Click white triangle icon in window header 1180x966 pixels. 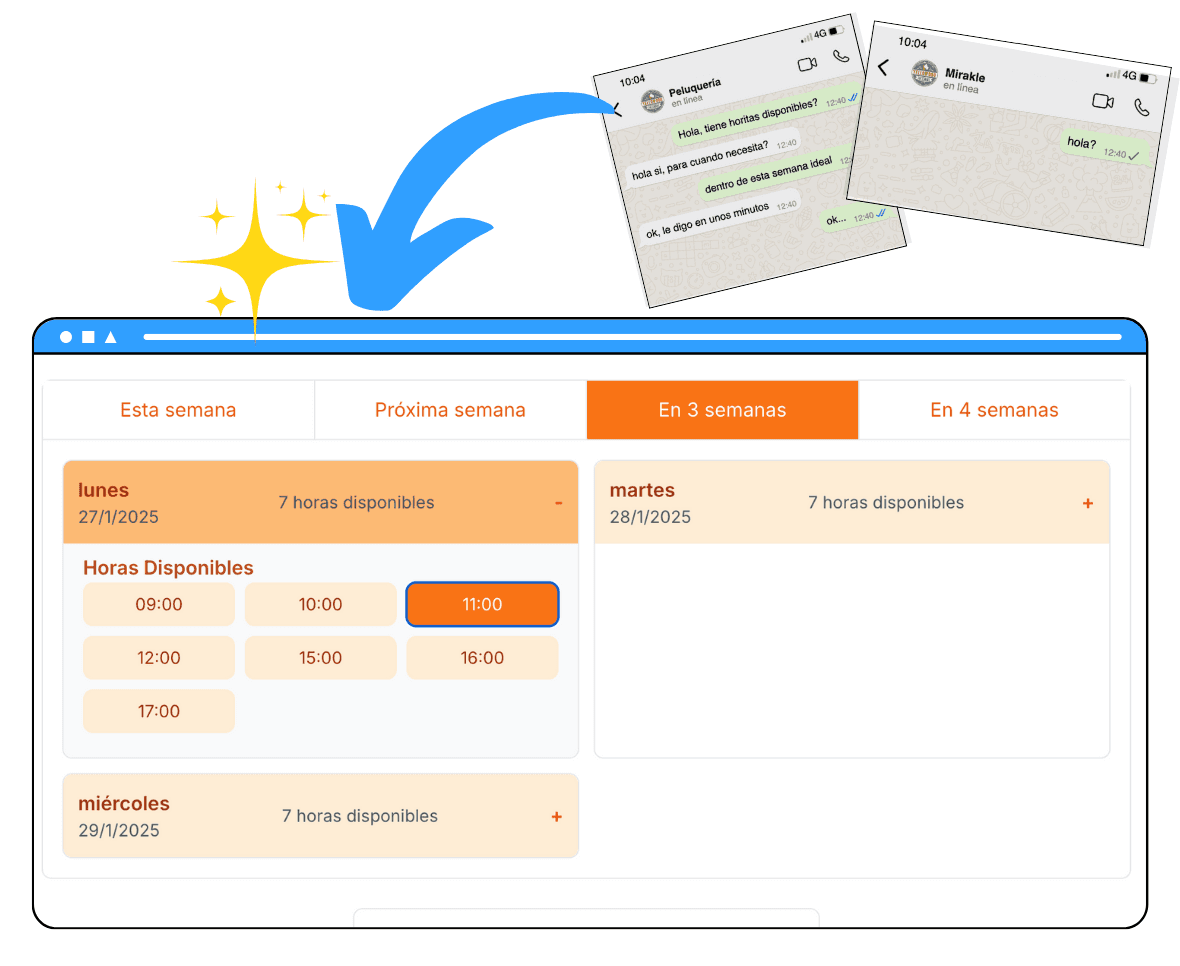click(110, 337)
